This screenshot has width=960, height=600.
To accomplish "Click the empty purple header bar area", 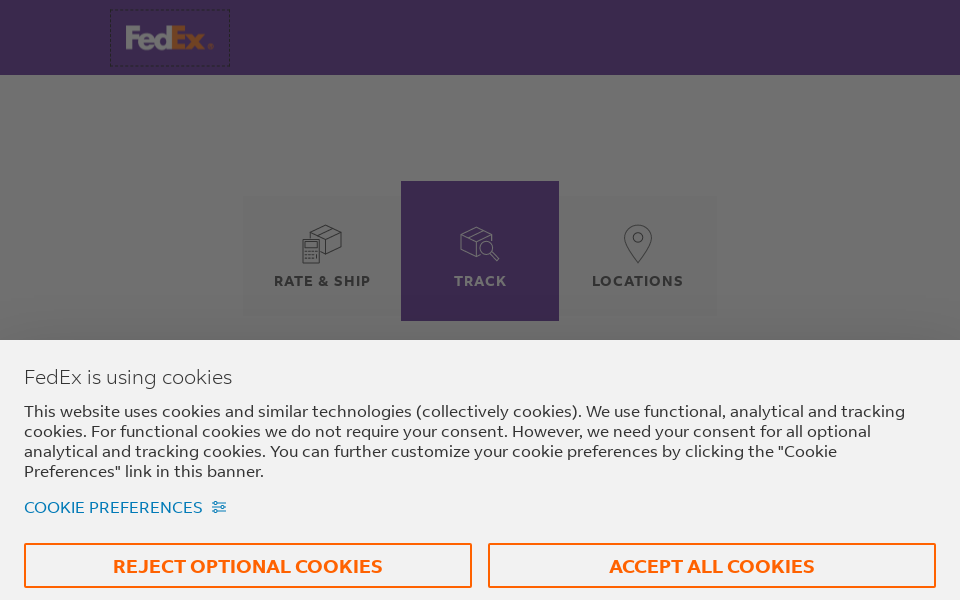I will (x=600, y=38).
